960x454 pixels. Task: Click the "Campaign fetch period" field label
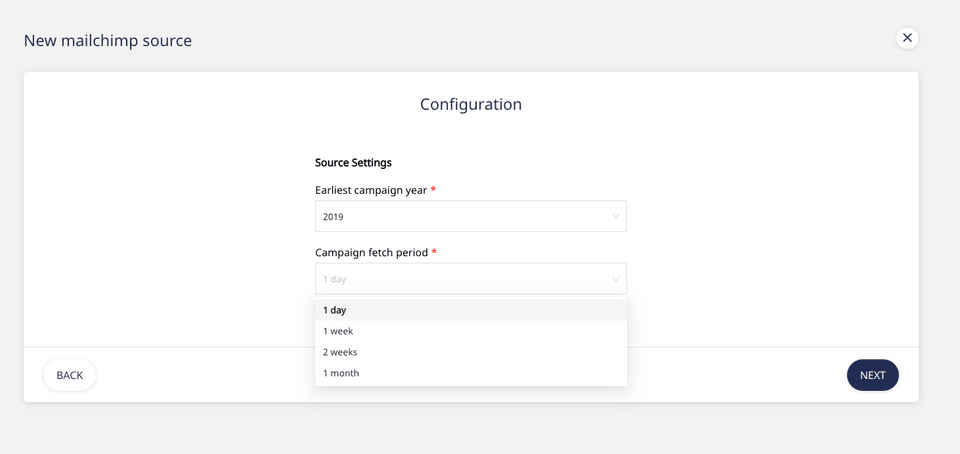tap(371, 253)
